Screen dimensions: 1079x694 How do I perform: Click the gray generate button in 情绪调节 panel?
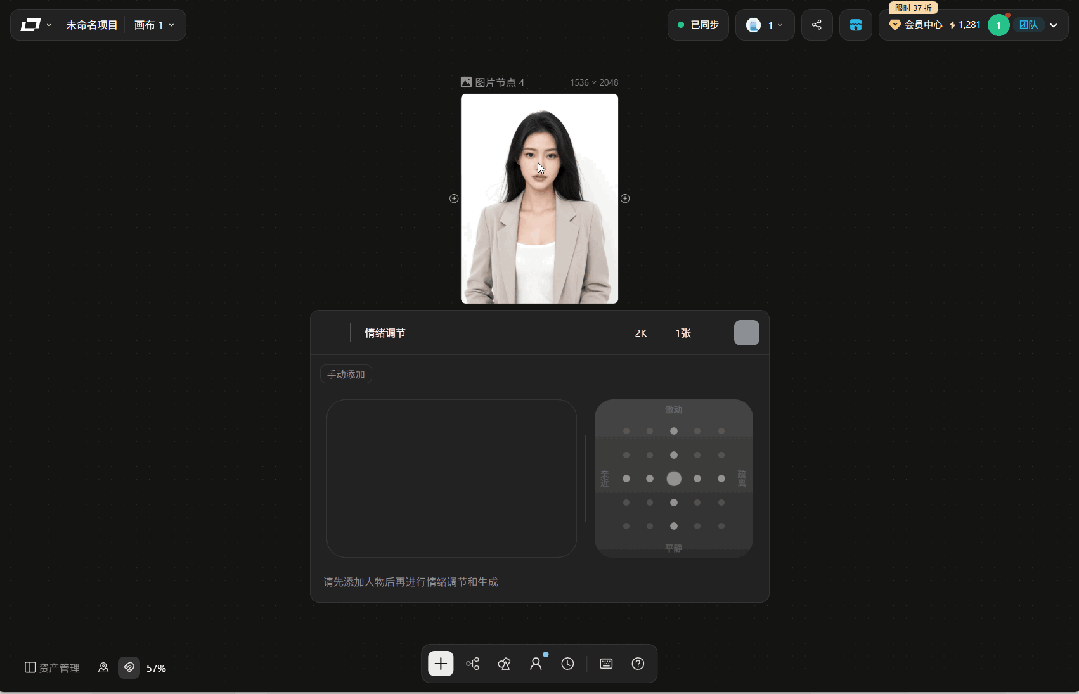tap(747, 333)
